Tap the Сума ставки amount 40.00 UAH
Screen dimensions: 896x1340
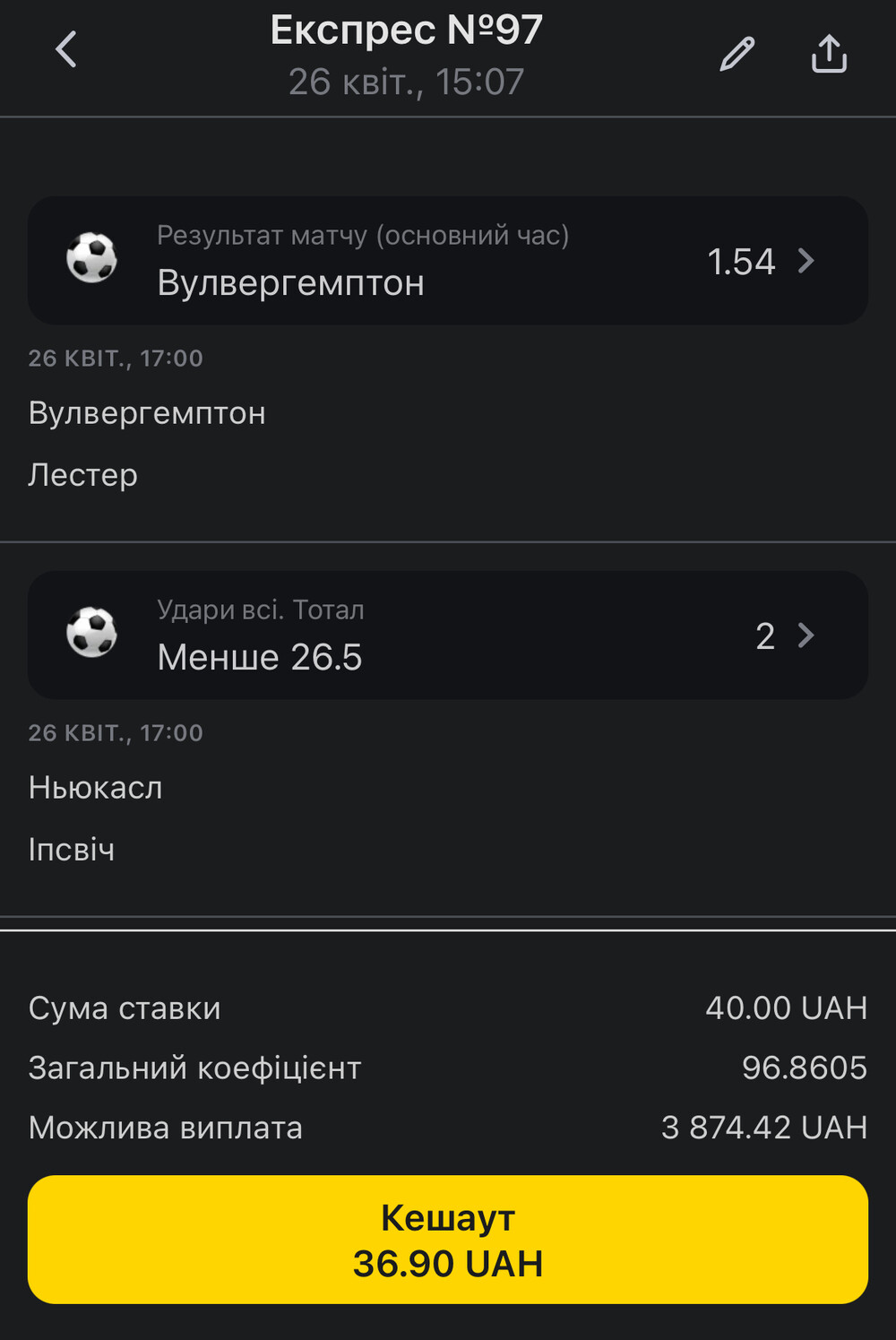coord(787,1007)
